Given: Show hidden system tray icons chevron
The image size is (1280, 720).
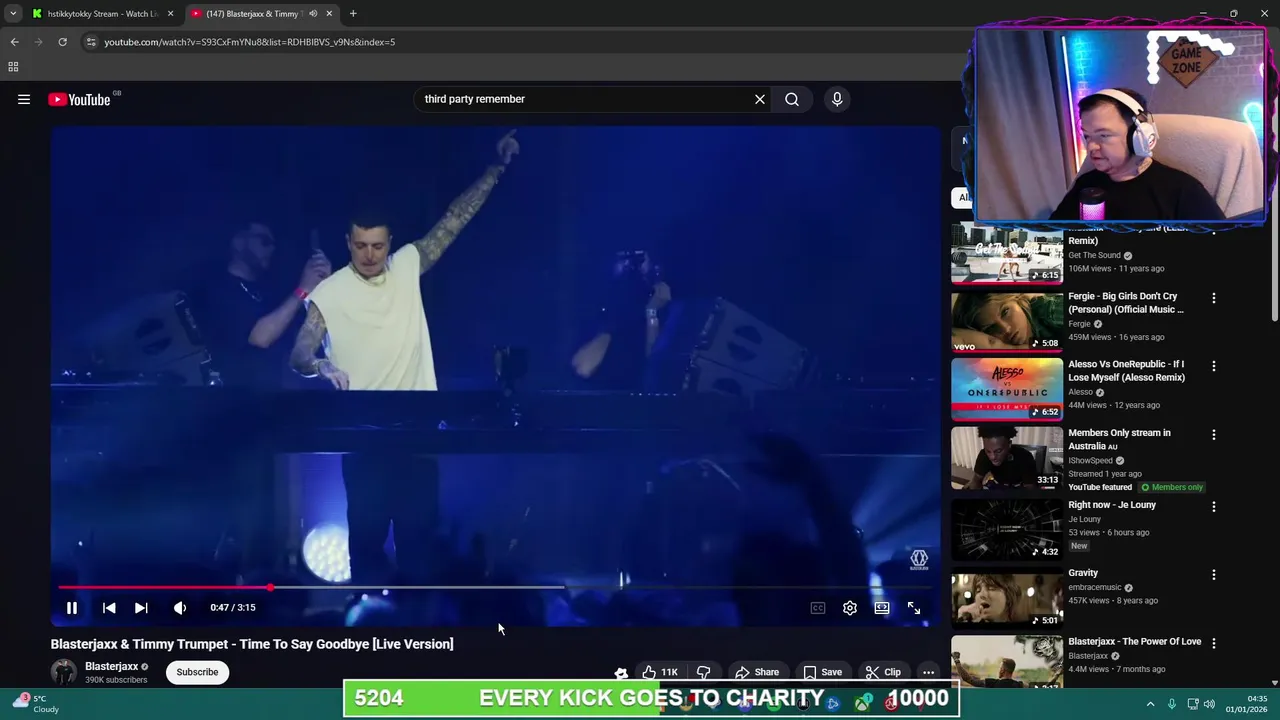Looking at the screenshot, I should coord(1150,704).
